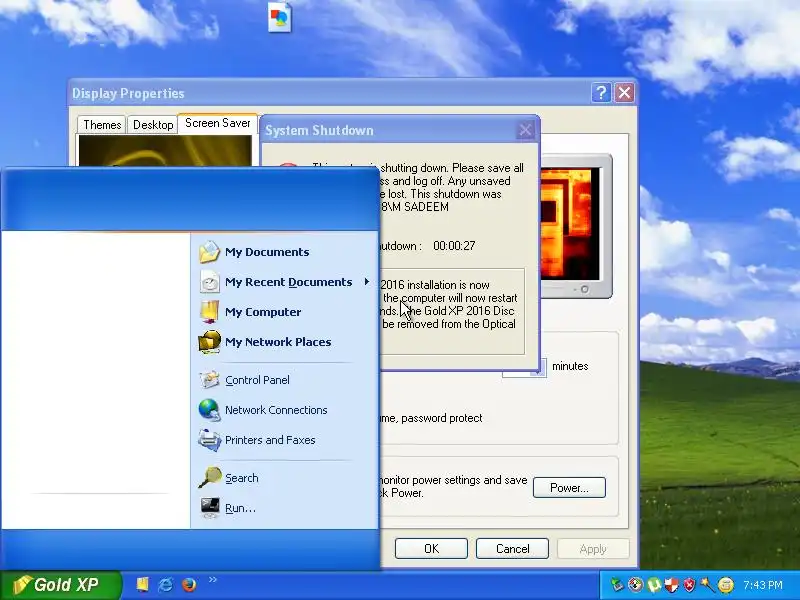Select the Screen Saver tab
The image size is (800, 600).
click(x=217, y=123)
